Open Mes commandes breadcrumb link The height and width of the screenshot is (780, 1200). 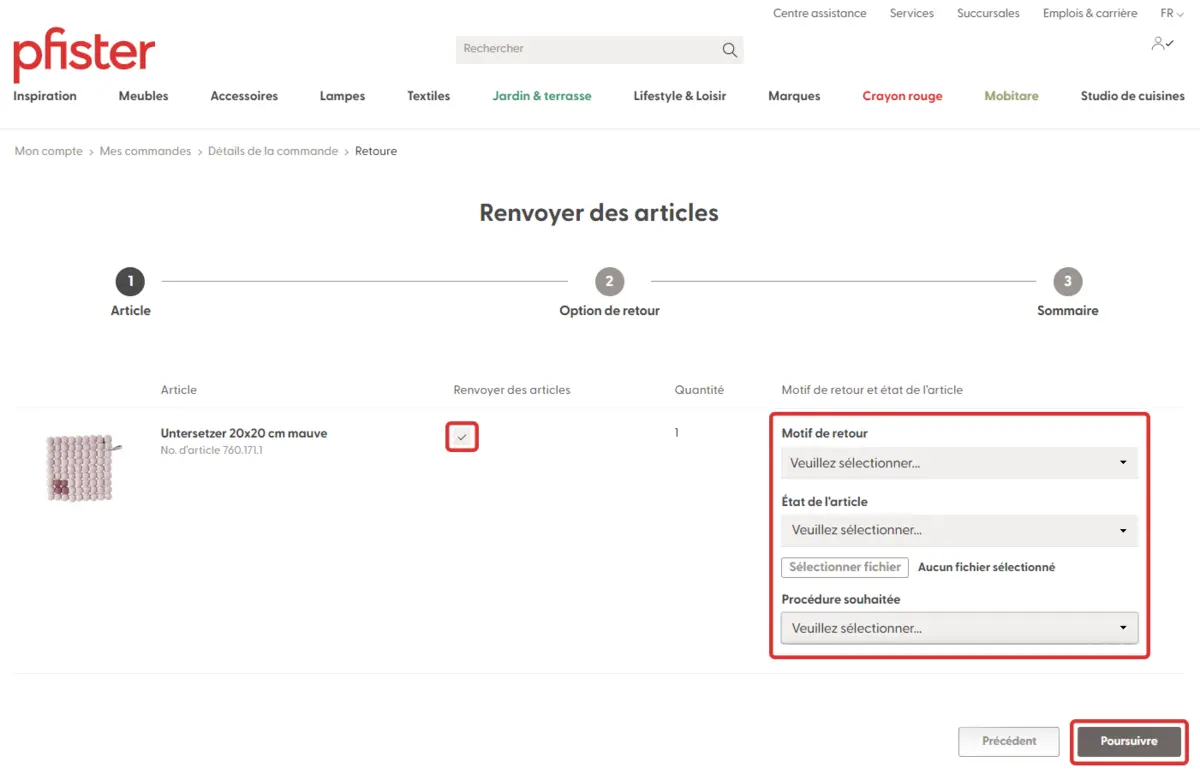coord(145,151)
